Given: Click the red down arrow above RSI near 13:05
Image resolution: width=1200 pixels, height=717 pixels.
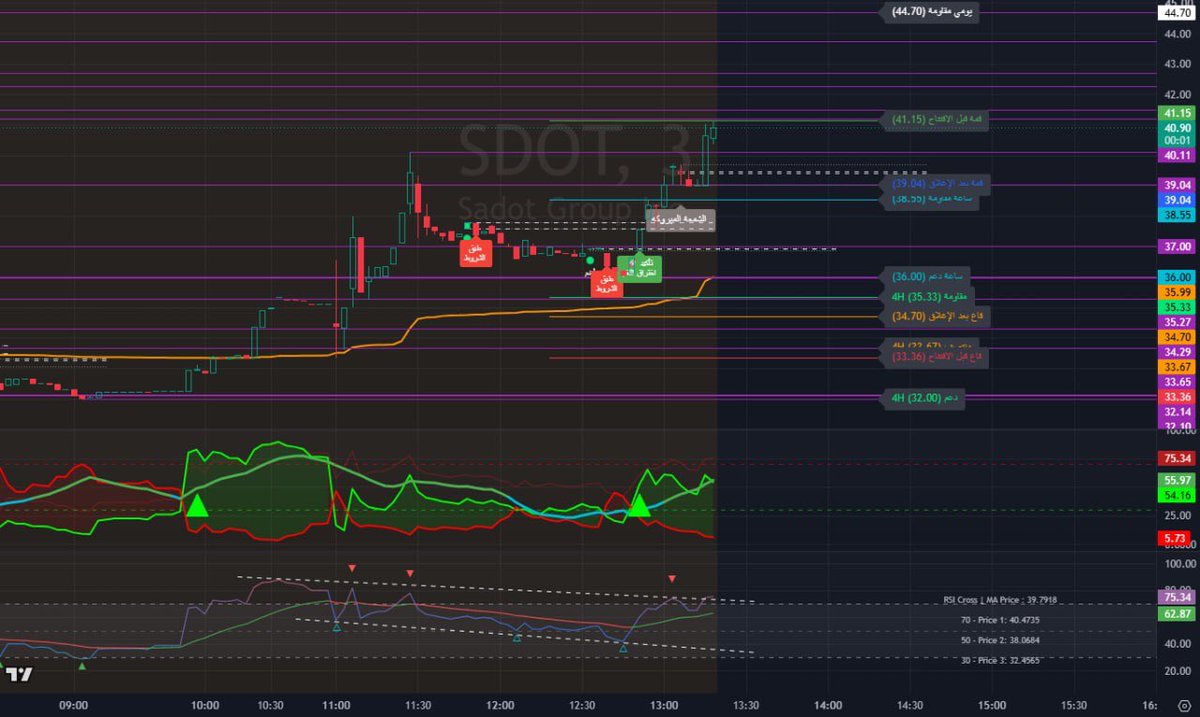Looking at the screenshot, I should point(672,579).
